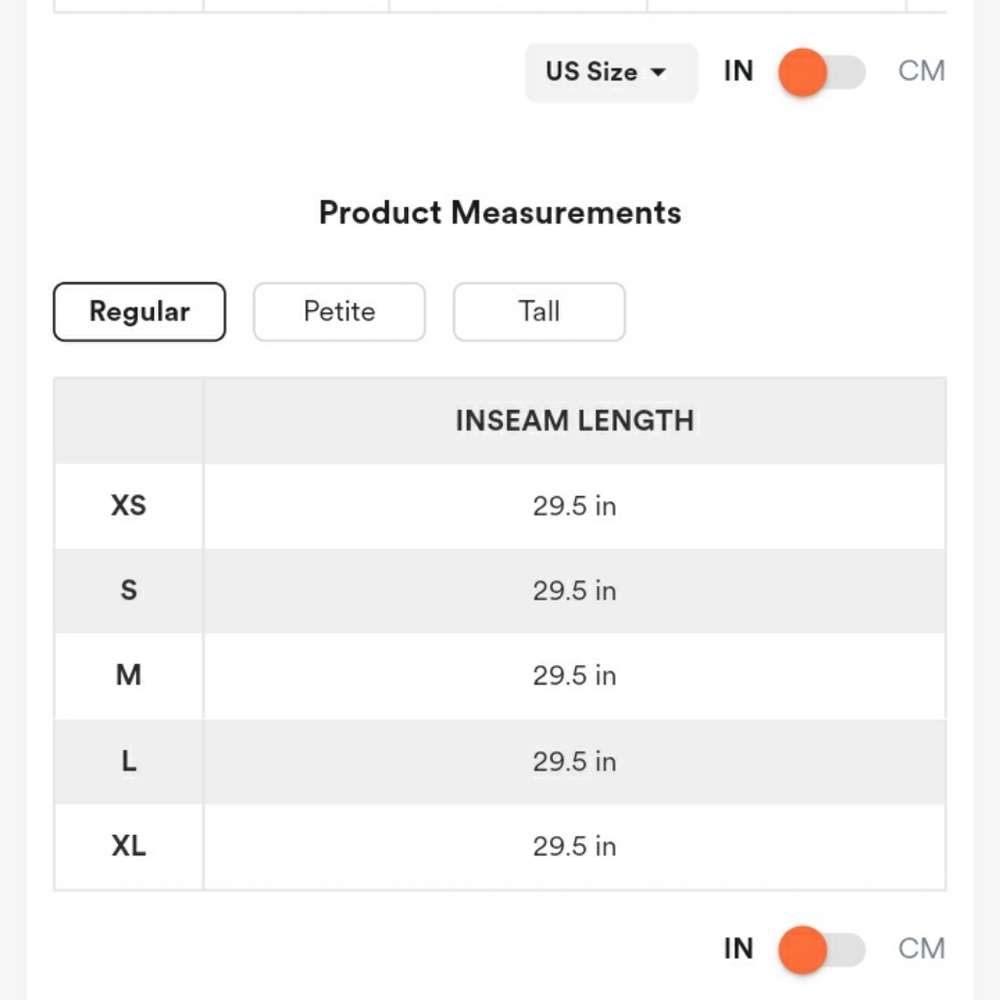Select the XS size row label
This screenshot has height=1000, width=1000.
click(128, 506)
